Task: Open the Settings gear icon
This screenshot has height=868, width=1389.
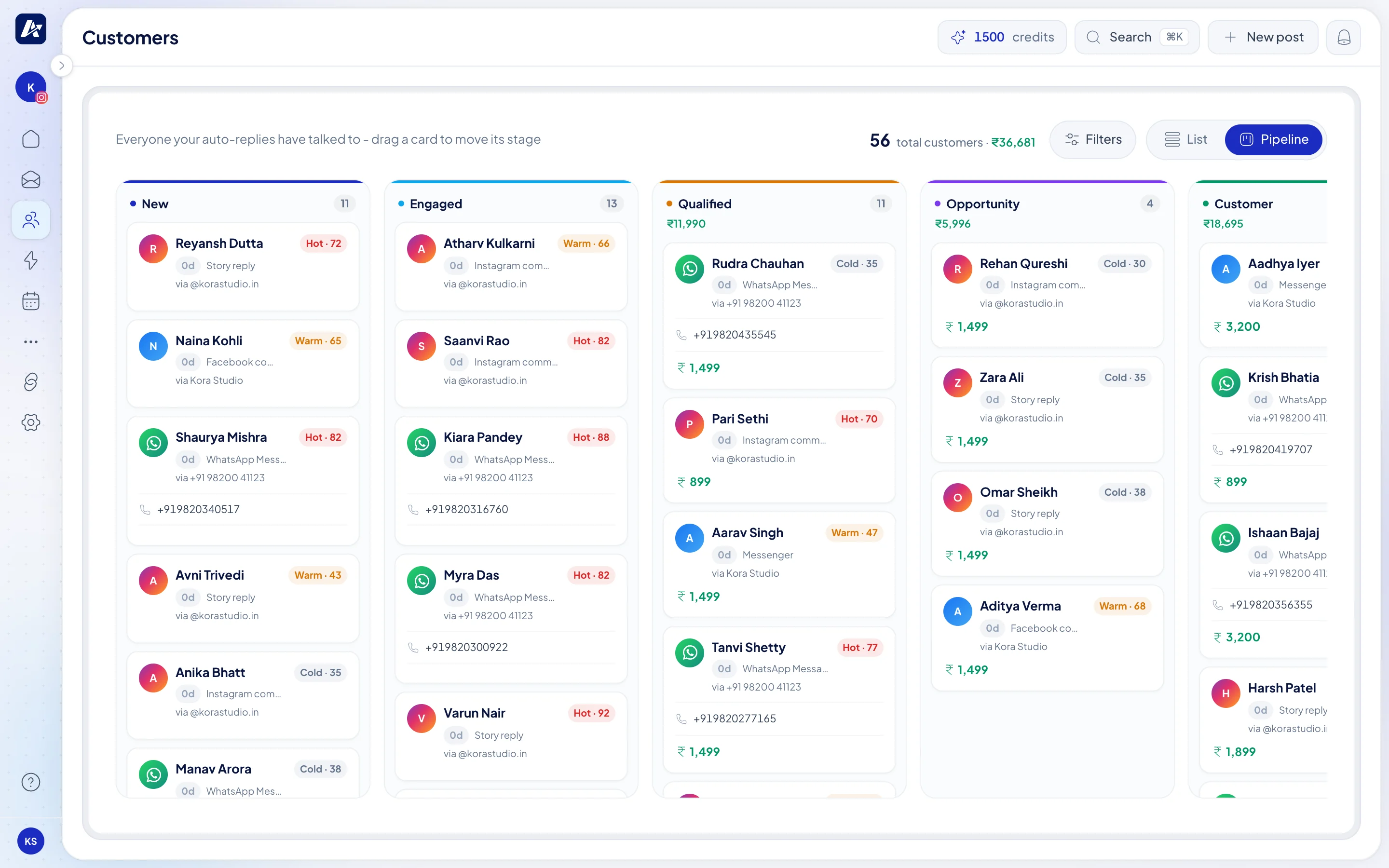Action: tap(30, 422)
